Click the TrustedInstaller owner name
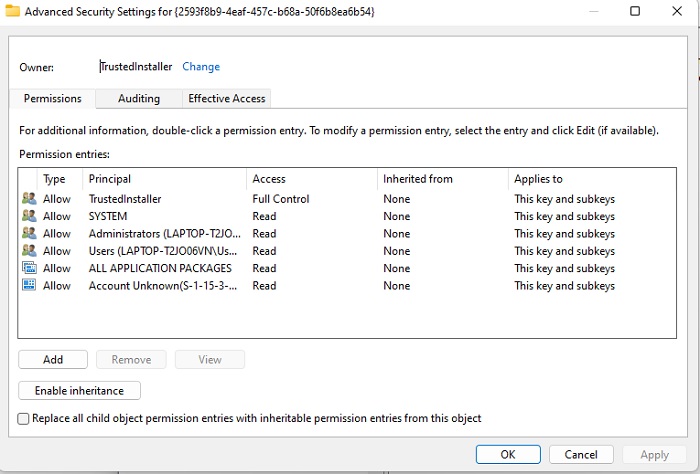Viewport: 700px width, 474px height. (136, 67)
